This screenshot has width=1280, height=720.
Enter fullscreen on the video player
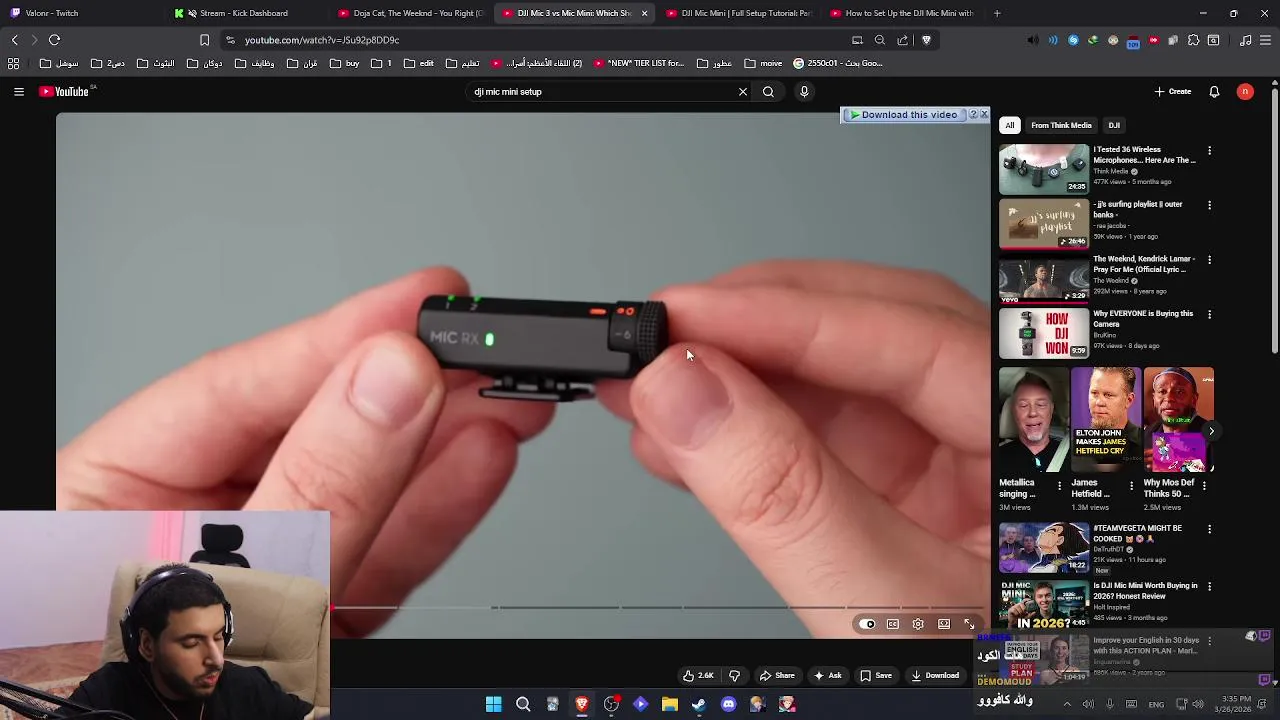(x=969, y=624)
